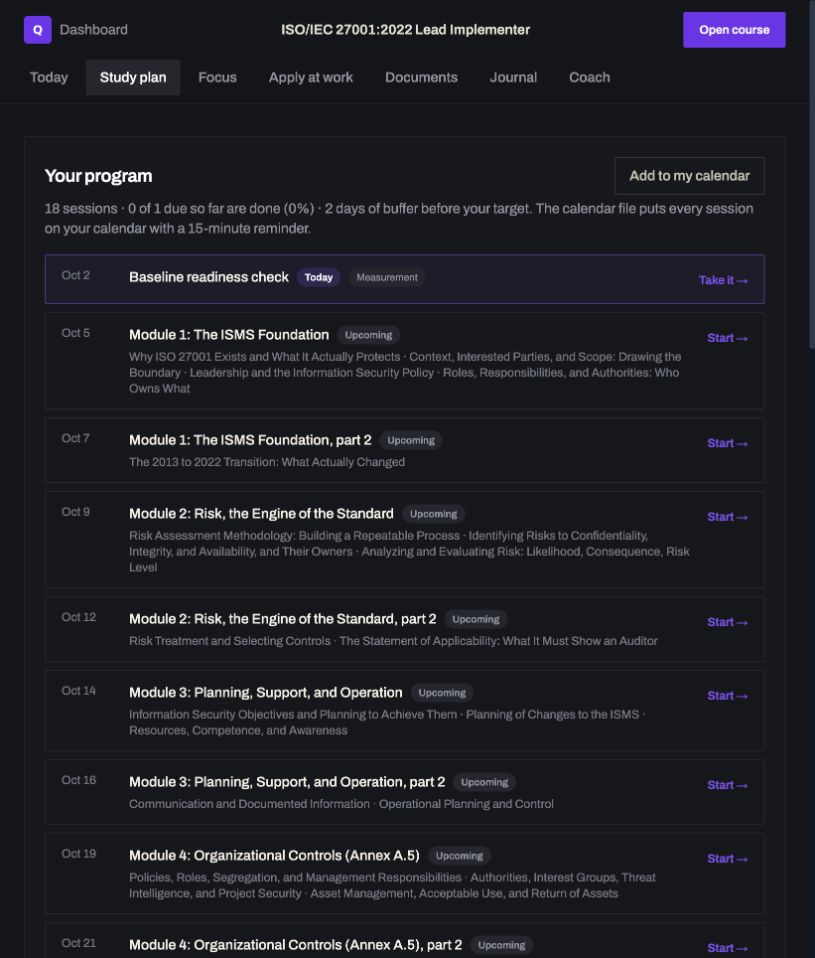Switch to the Today tab
Viewport: 815px width, 958px height.
[x=49, y=78]
